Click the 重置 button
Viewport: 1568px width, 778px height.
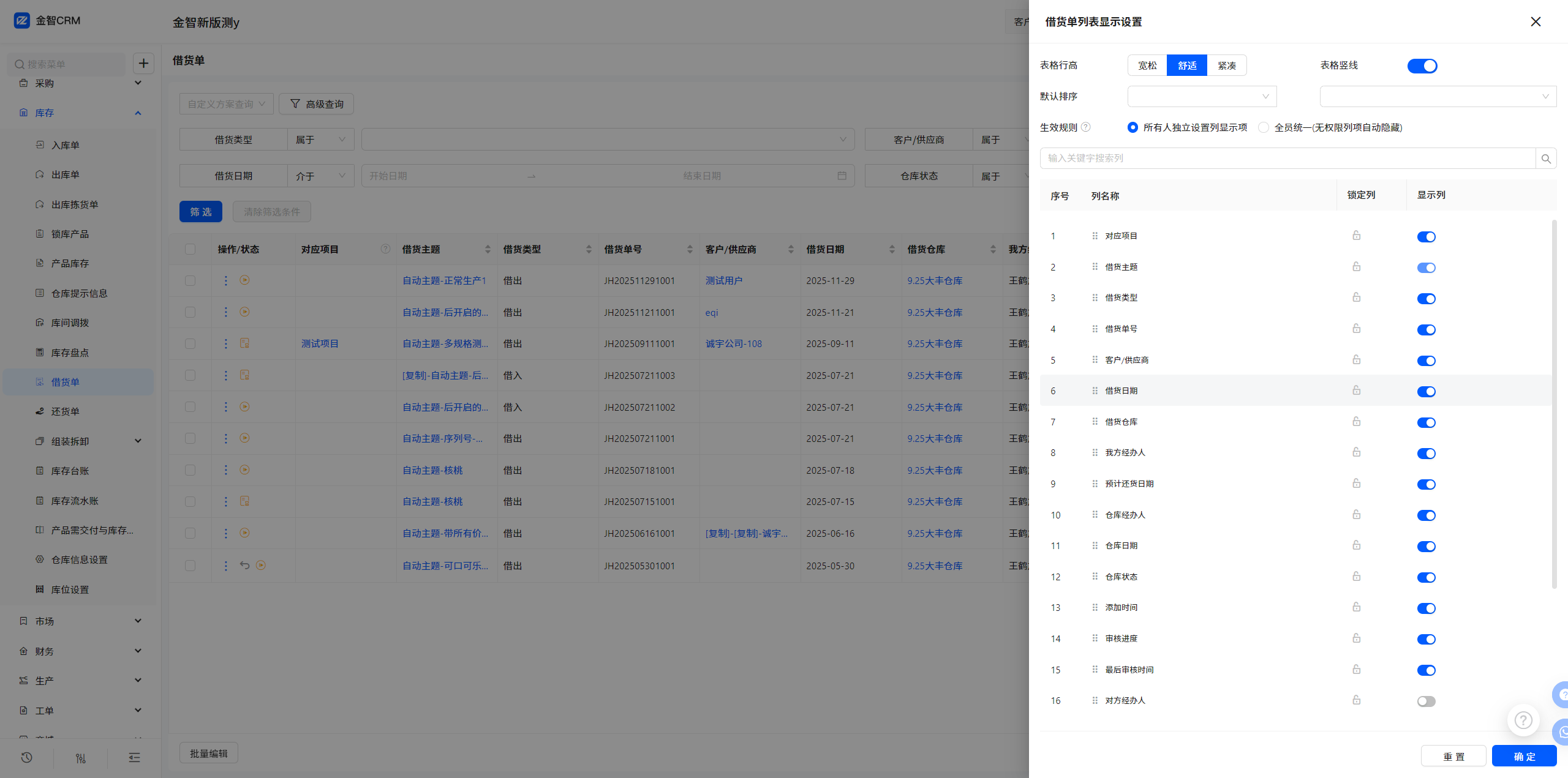[x=1453, y=756]
